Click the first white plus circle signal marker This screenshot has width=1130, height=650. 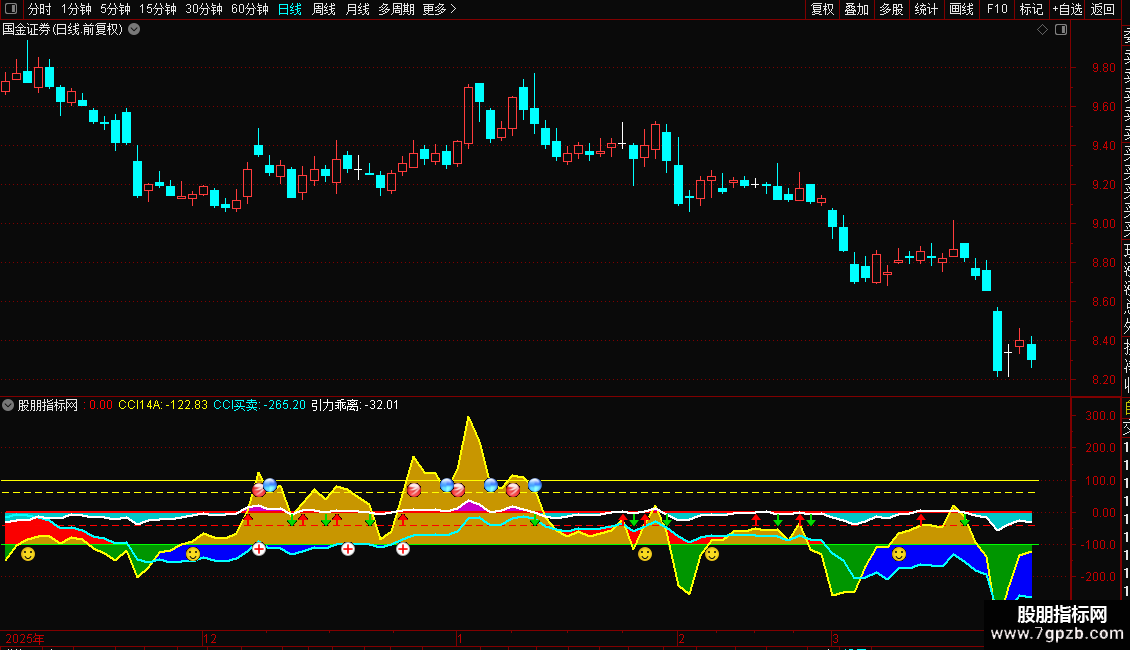click(259, 549)
